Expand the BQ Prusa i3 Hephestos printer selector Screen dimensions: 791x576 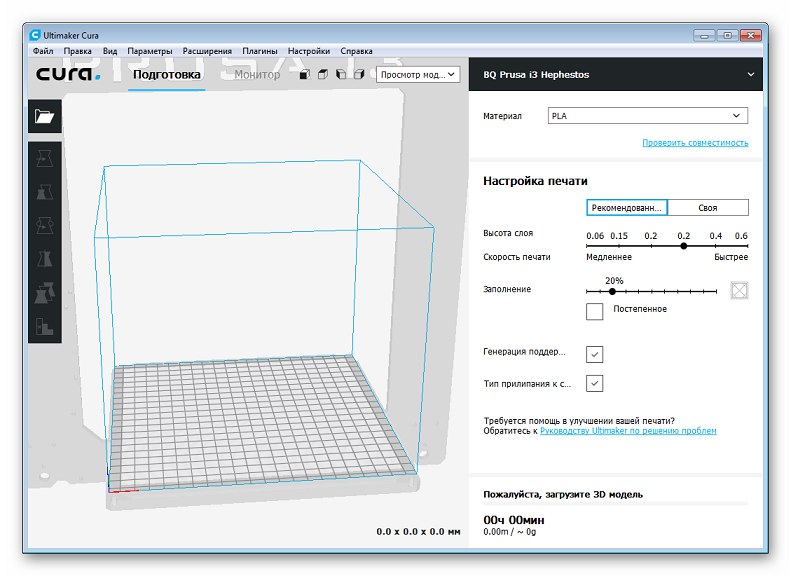(x=615, y=74)
